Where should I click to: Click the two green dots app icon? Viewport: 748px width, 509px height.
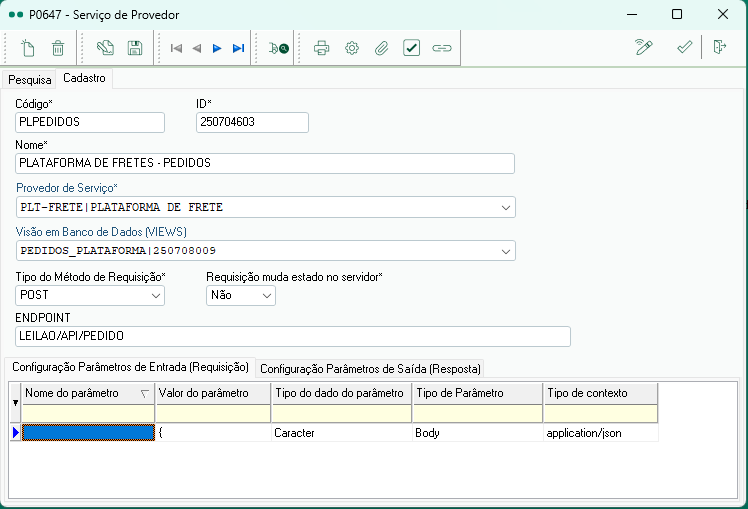coord(16,15)
